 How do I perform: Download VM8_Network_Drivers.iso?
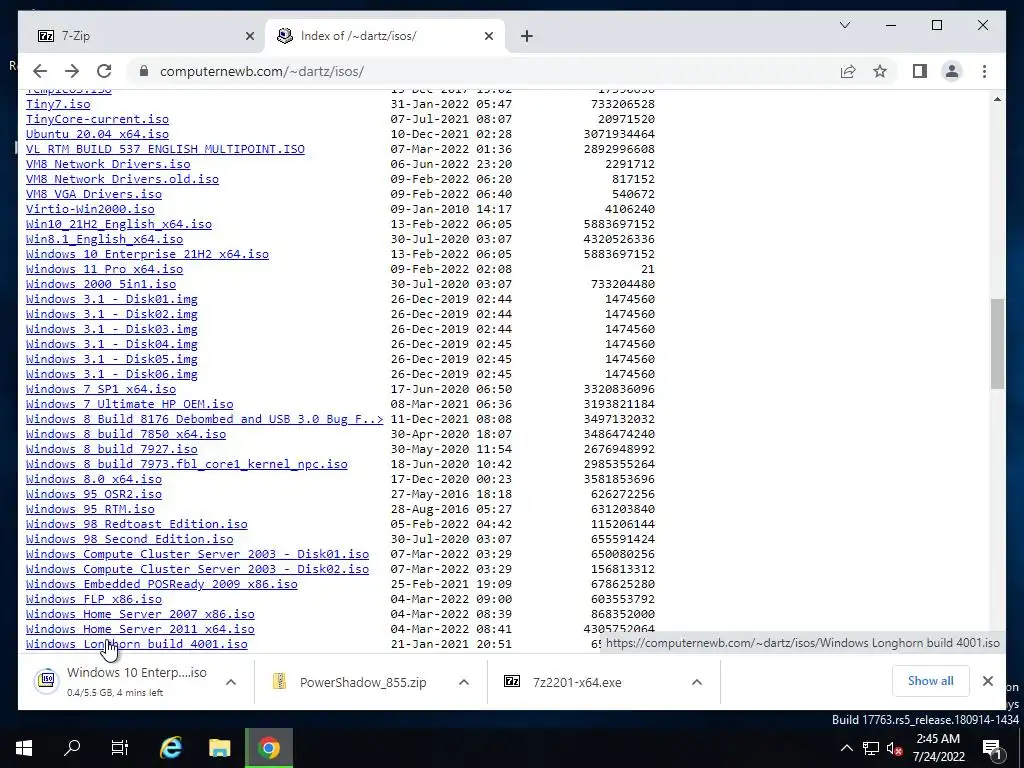[x=108, y=164]
